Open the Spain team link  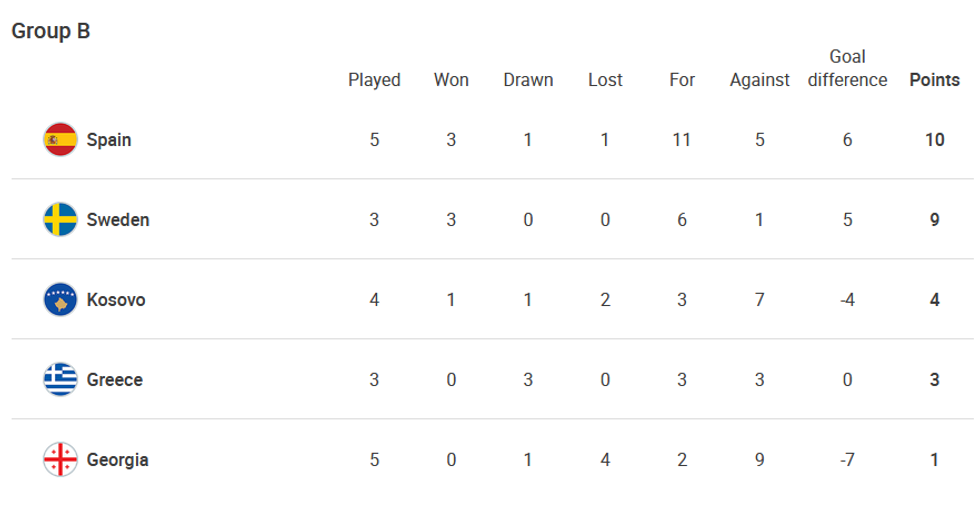(x=109, y=140)
